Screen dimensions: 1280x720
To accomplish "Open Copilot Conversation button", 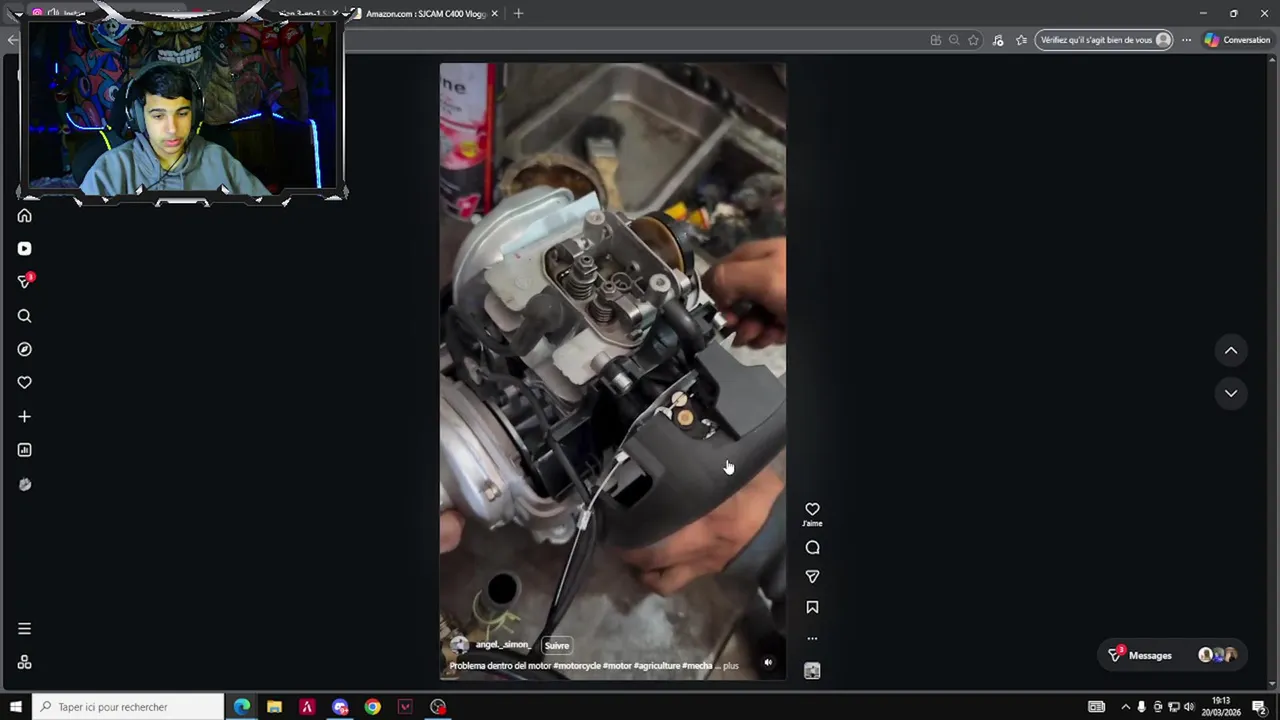I will pyautogui.click(x=1236, y=40).
